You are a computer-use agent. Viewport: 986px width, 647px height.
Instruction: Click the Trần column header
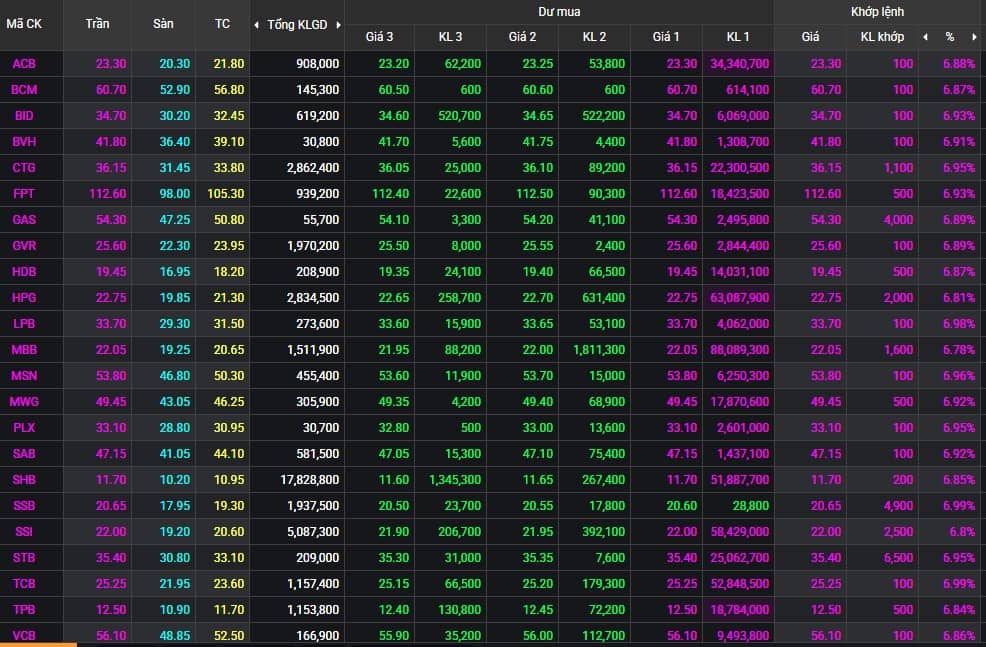tap(97, 24)
